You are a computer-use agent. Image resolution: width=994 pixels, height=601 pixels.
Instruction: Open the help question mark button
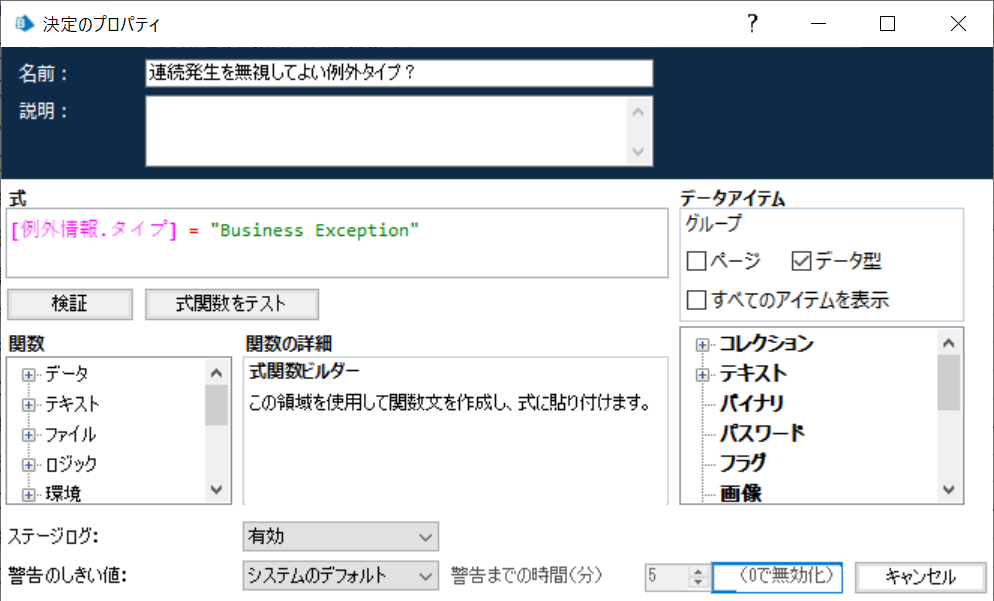tap(752, 23)
